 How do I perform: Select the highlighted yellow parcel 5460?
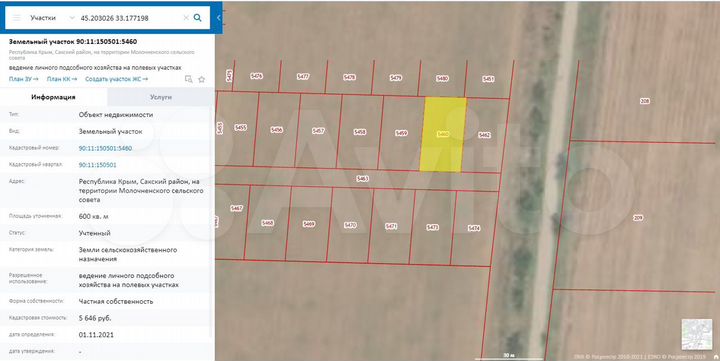coord(443,135)
